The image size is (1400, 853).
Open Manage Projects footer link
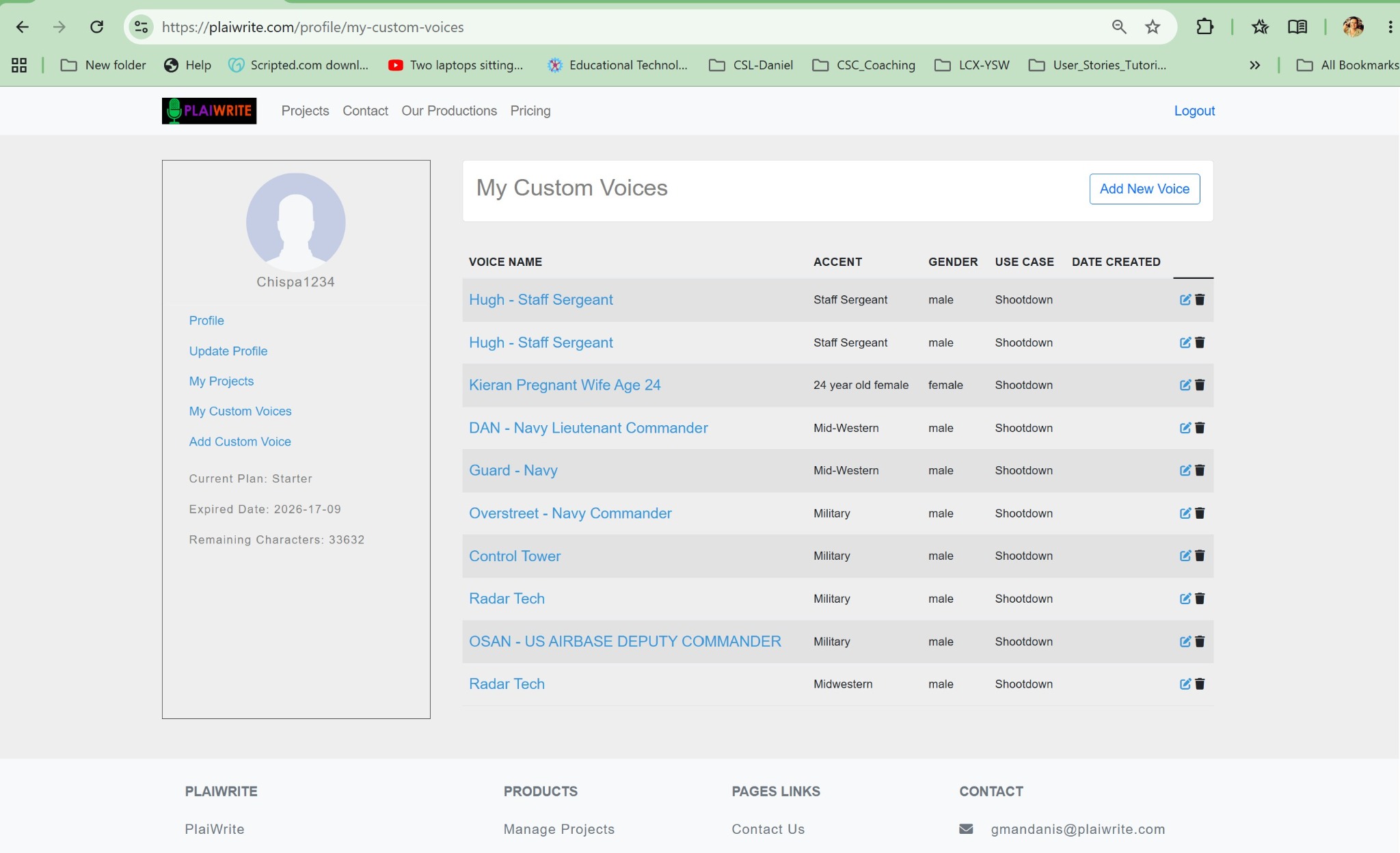559,829
